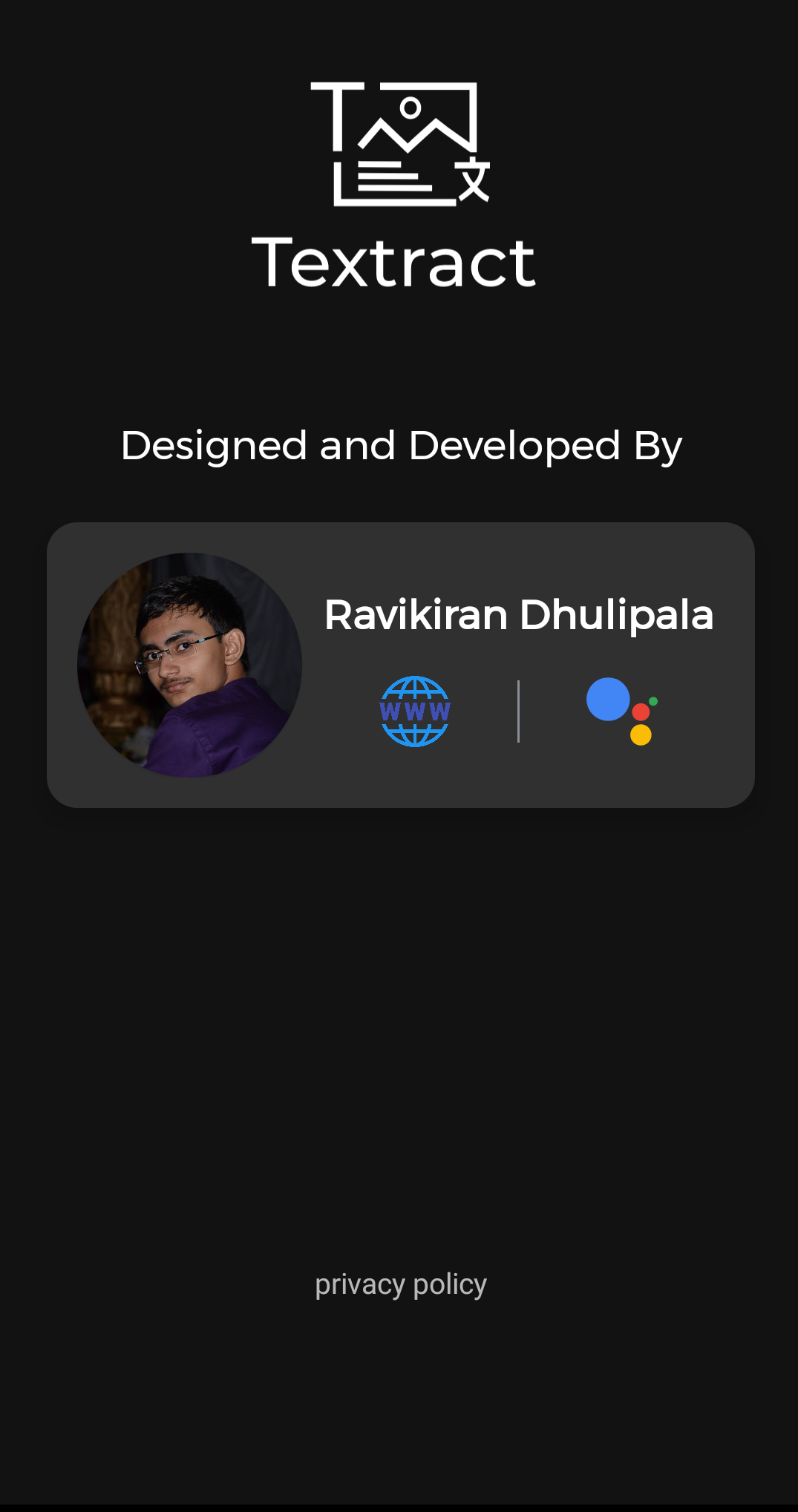Open the privacy policy link
This screenshot has height=1512, width=798.
401,1284
